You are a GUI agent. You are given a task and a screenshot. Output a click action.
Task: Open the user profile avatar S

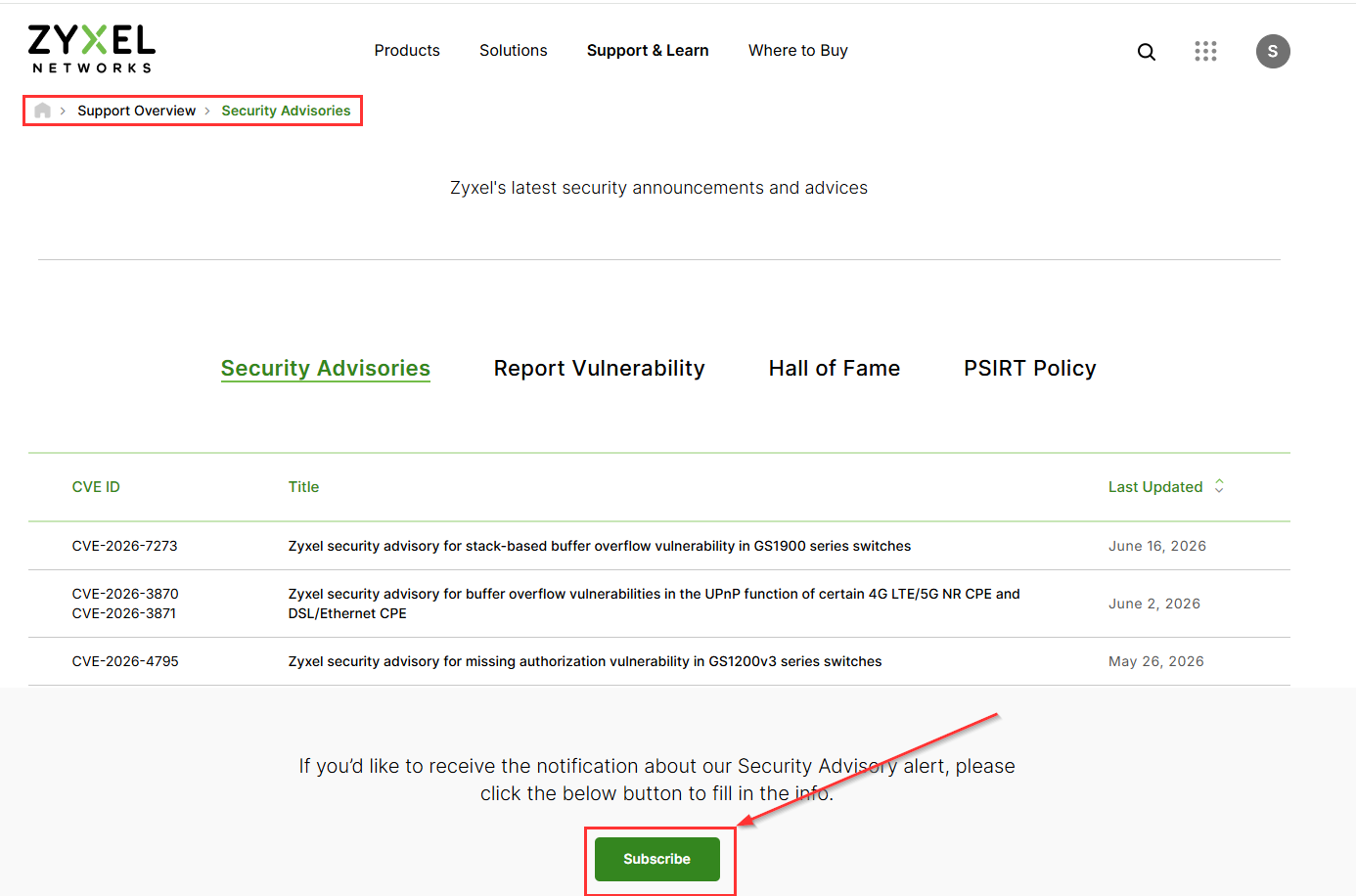pos(1273,51)
